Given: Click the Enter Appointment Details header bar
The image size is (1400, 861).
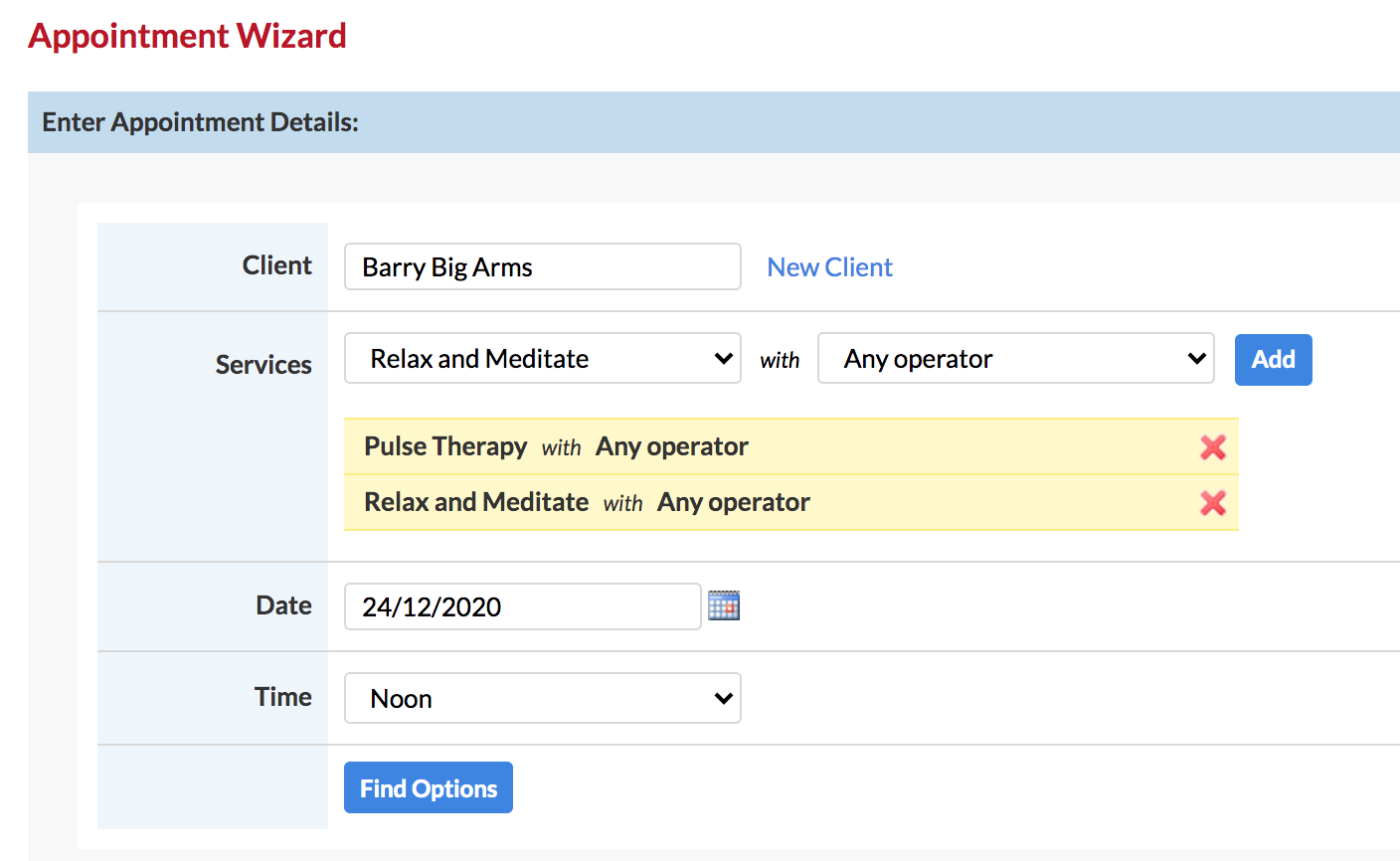Looking at the screenshot, I should click(714, 122).
